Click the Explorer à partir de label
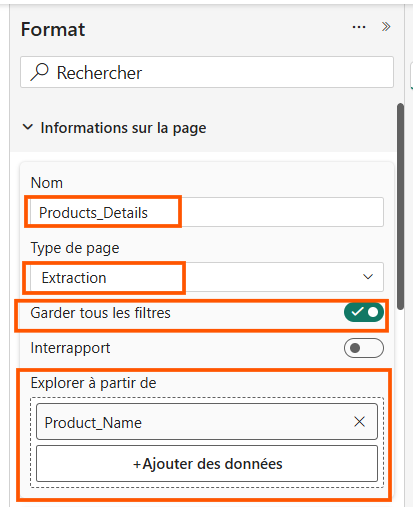This screenshot has height=507, width=413. point(93,383)
